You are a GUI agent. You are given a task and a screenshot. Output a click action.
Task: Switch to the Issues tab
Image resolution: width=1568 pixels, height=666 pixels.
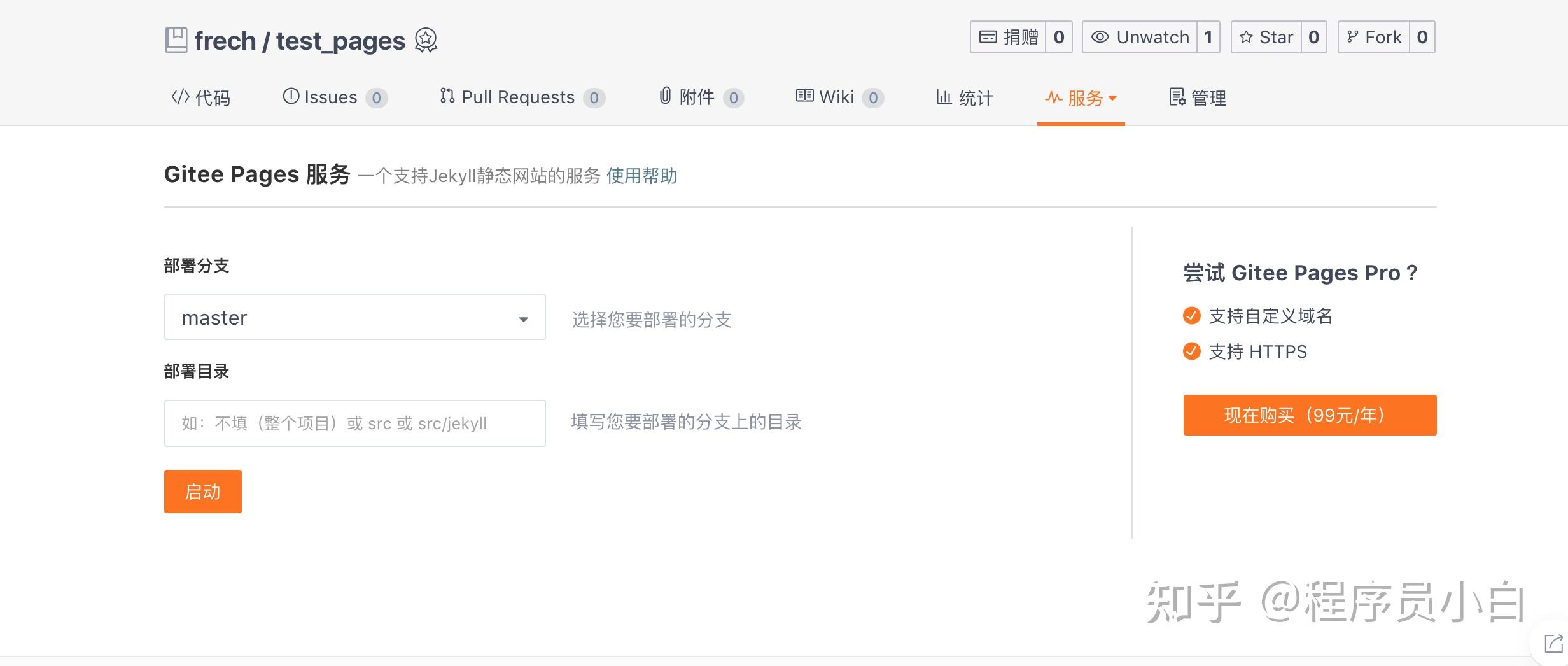[x=331, y=97]
